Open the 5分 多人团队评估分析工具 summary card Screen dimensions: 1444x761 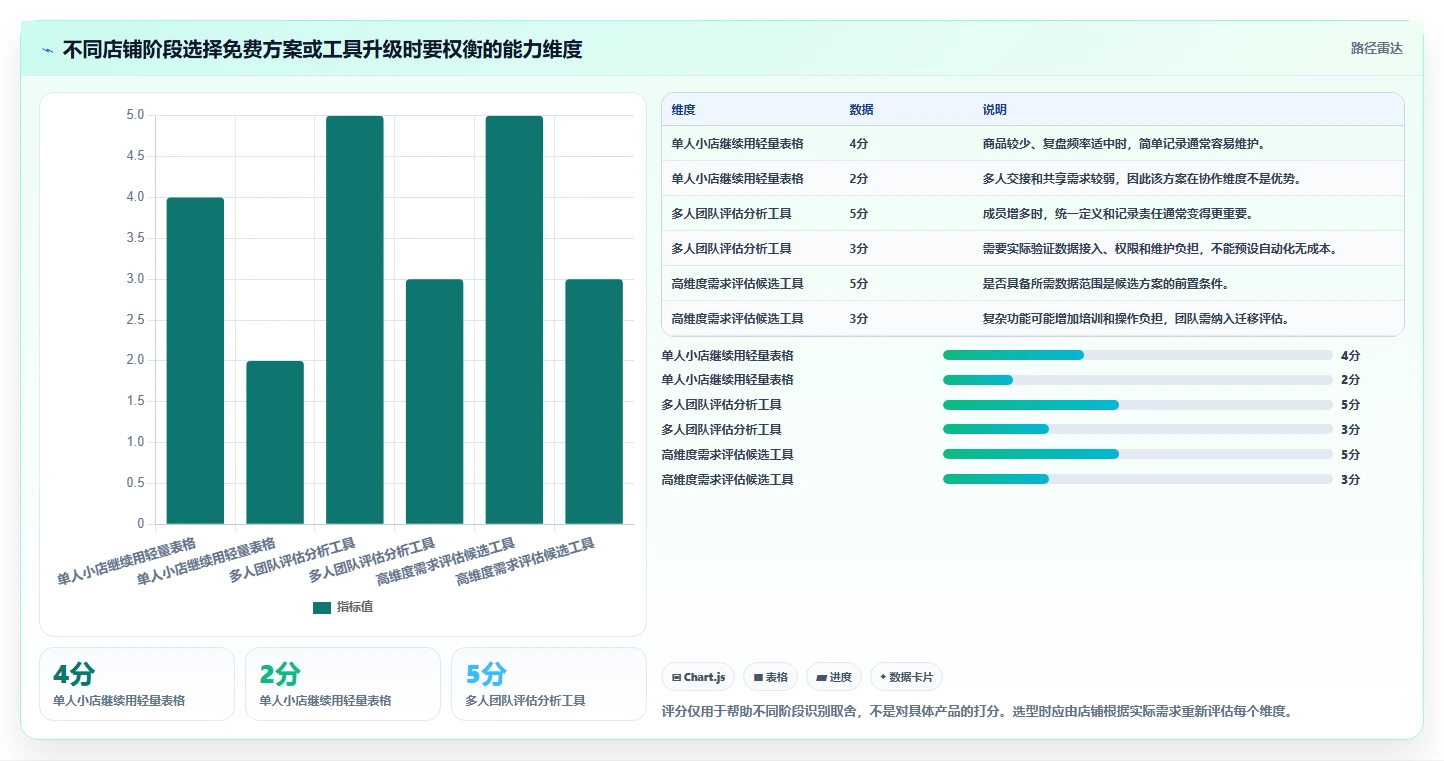(549, 684)
